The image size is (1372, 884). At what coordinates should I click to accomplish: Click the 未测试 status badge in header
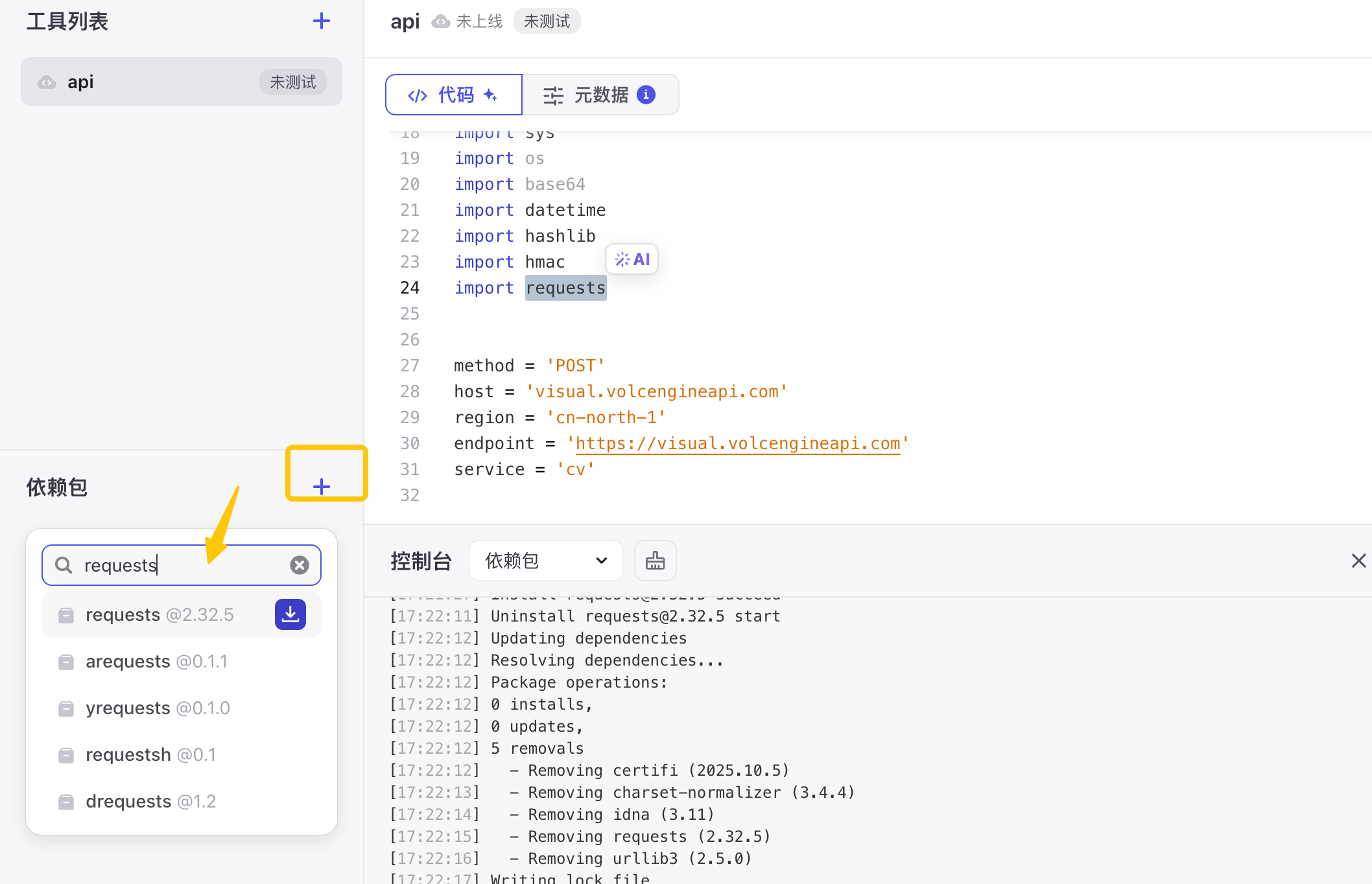tap(547, 21)
